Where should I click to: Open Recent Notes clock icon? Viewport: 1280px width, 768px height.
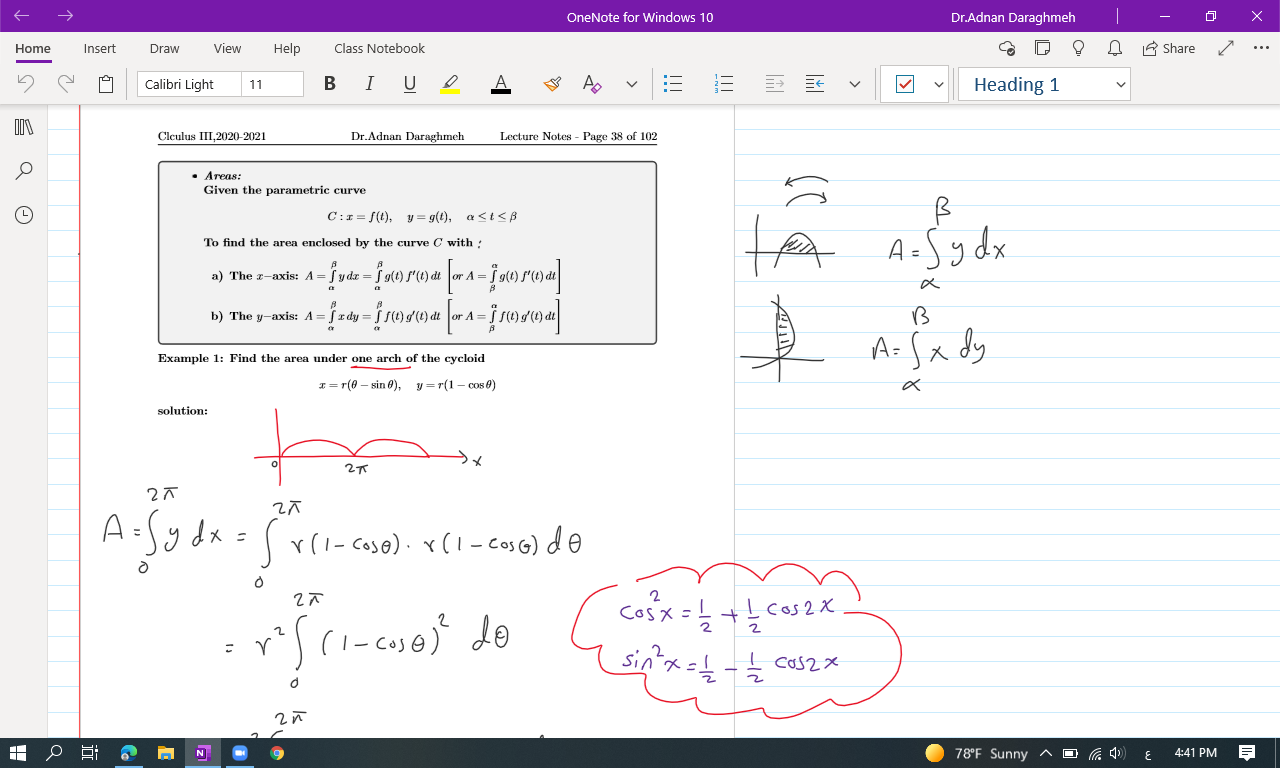point(25,214)
